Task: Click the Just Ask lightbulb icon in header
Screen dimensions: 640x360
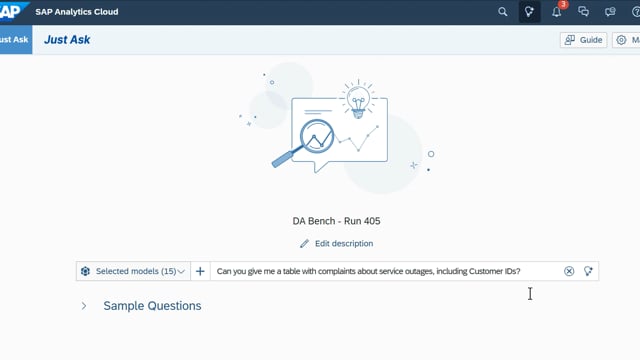Action: tap(529, 11)
